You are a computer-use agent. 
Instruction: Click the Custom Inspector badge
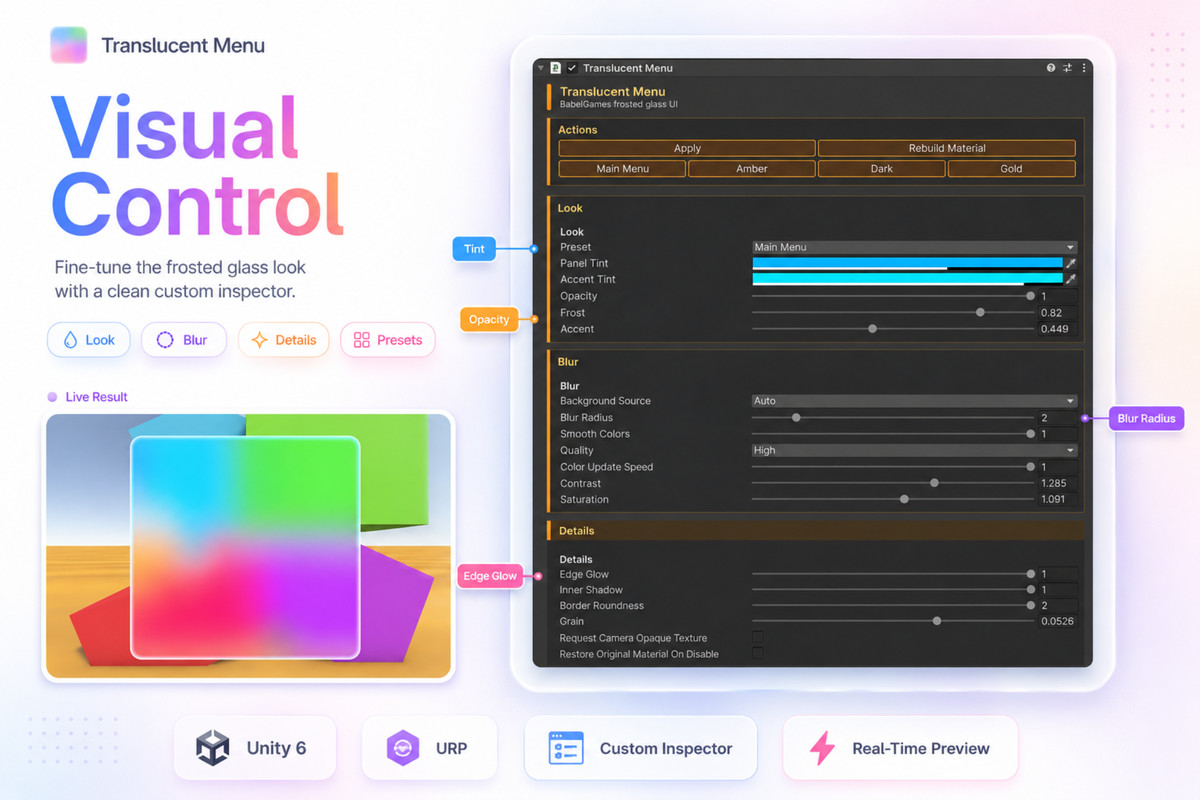641,748
